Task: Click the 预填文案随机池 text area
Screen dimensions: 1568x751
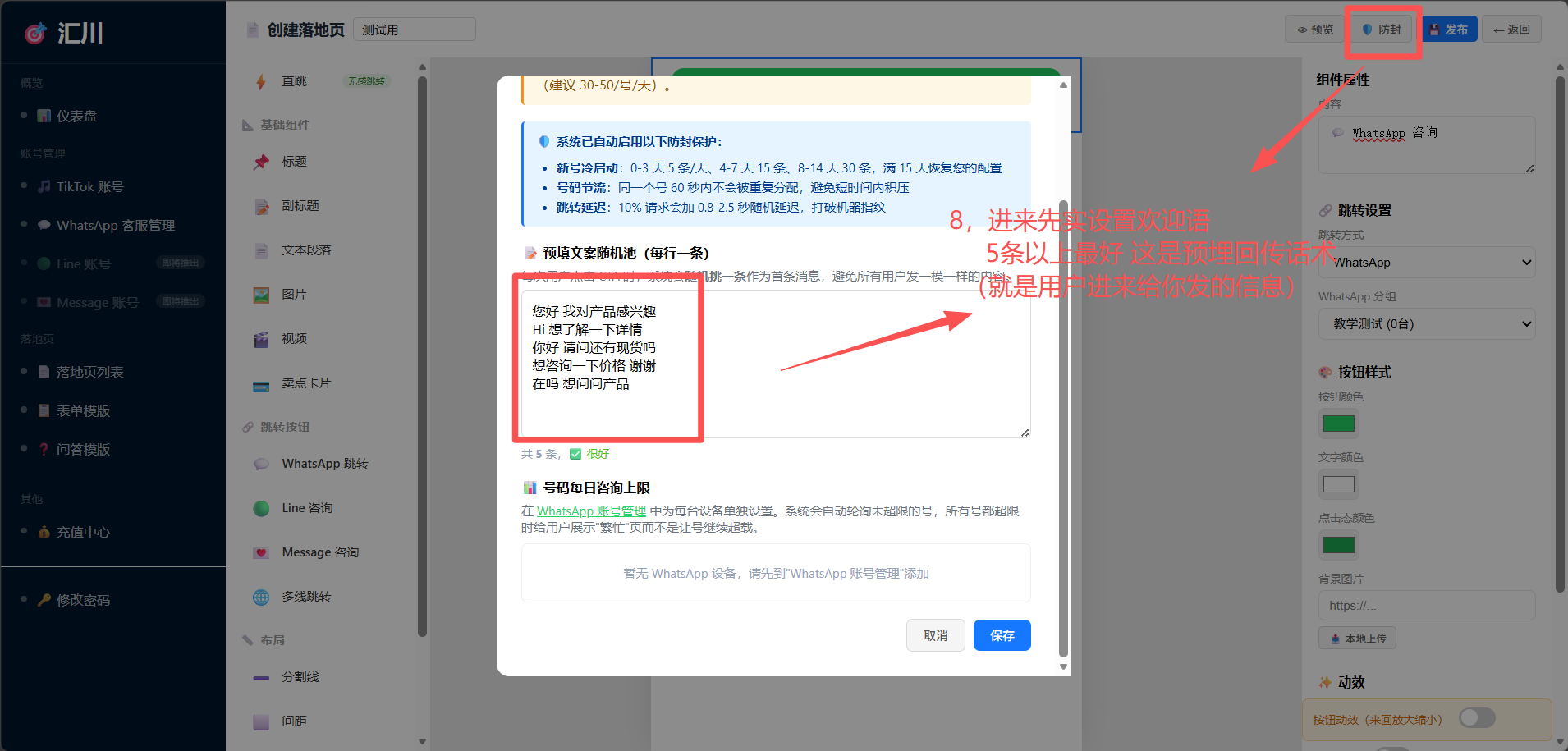Action: [x=776, y=364]
